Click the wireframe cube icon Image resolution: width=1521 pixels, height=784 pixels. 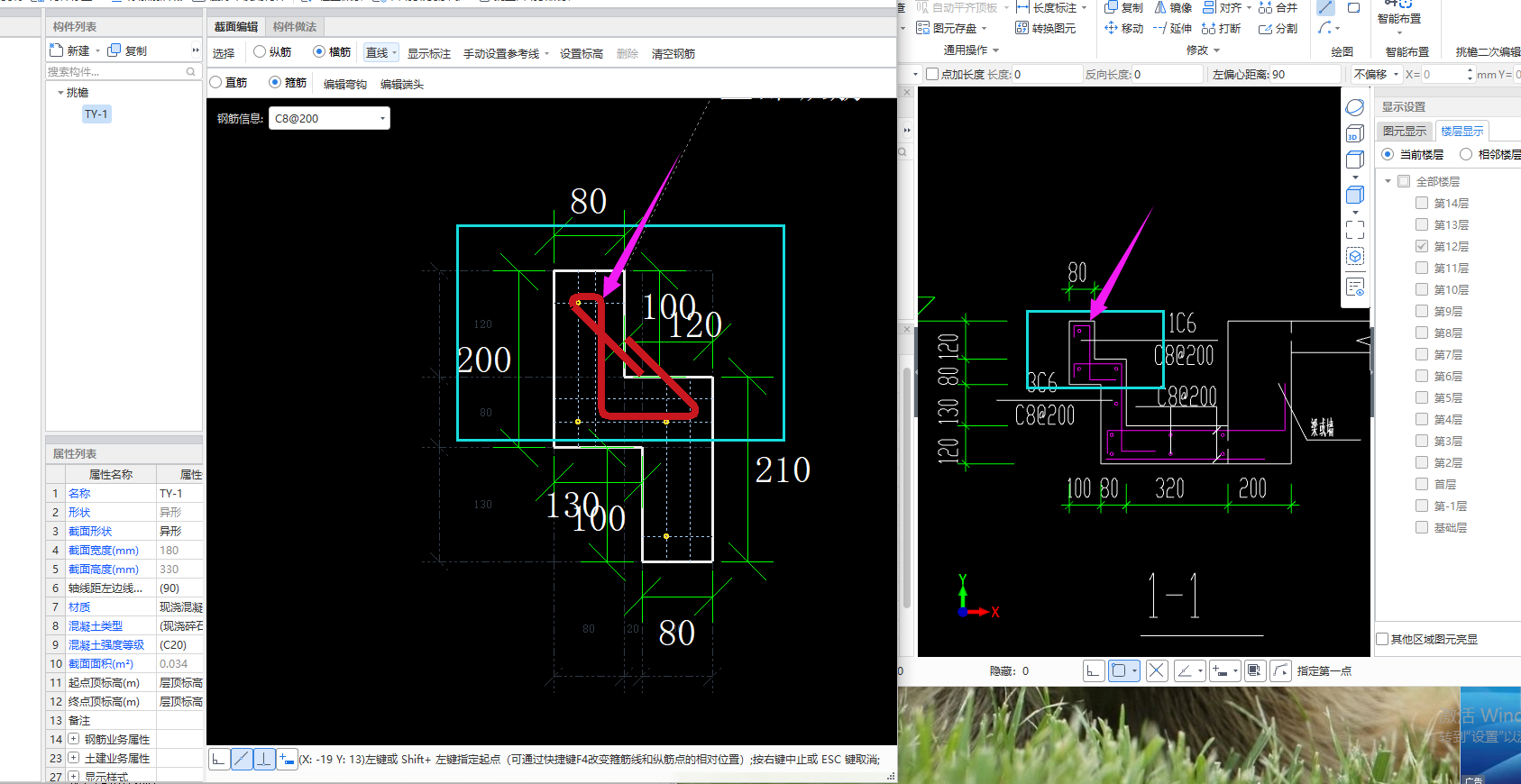tap(1355, 160)
